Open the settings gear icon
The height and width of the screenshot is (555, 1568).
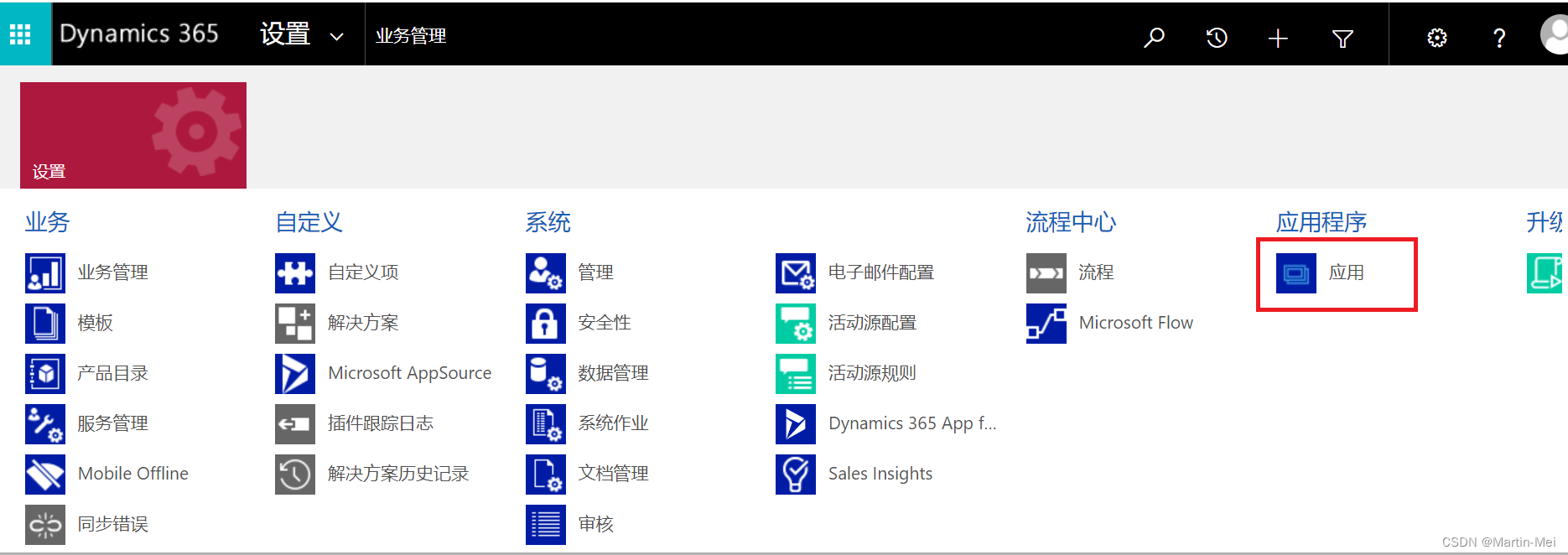1437,38
